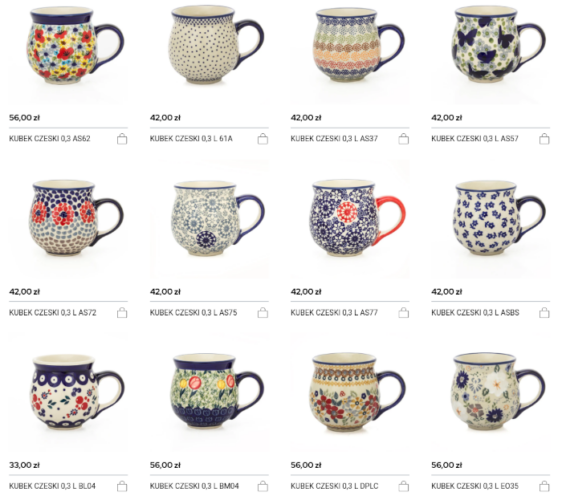Screen dimensions: 562x500
Task: Select the red-handled mug picture
Action: coord(350,219)
